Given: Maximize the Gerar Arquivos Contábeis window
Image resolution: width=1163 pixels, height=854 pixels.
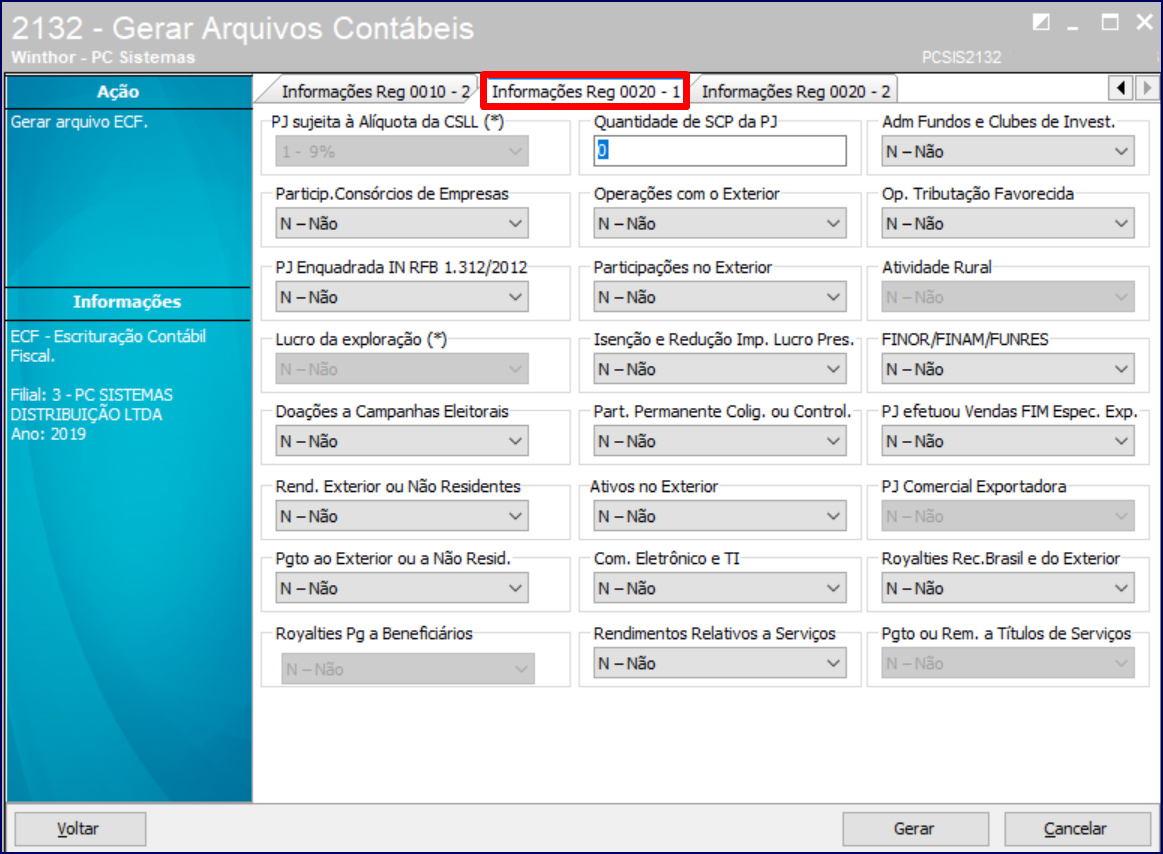Looking at the screenshot, I should (x=1110, y=22).
